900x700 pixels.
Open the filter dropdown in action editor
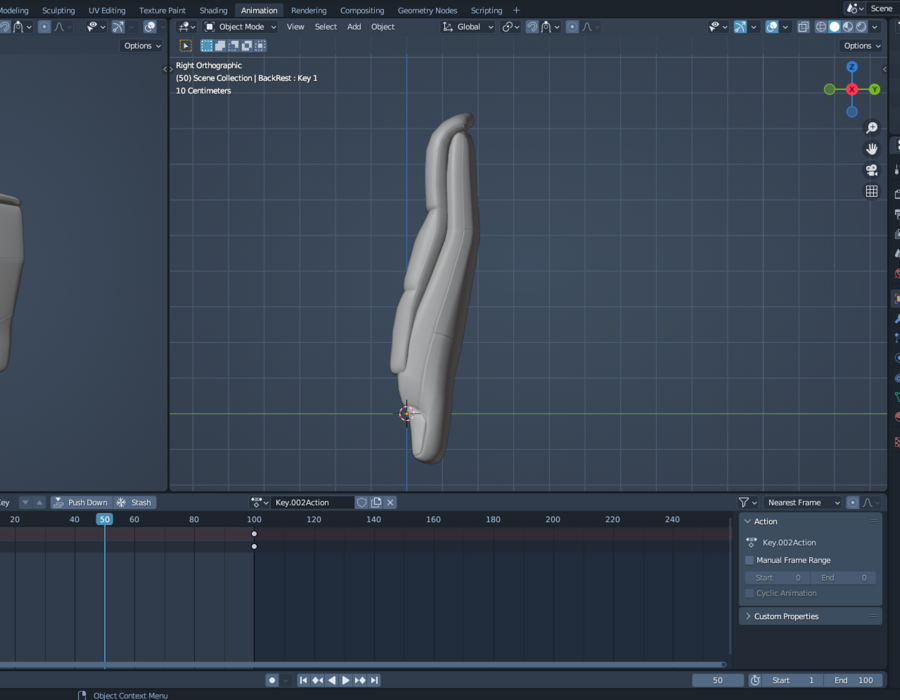pos(747,502)
